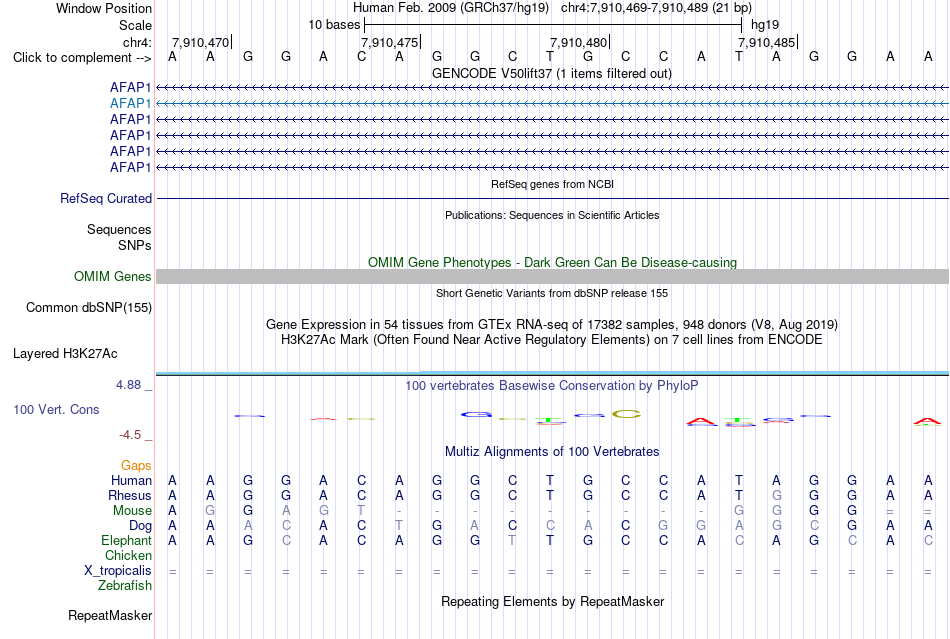Screen dimensions: 950x639
Task: Open the 'Repeating Elements by RepeatMasker' title
Action: click(x=552, y=602)
